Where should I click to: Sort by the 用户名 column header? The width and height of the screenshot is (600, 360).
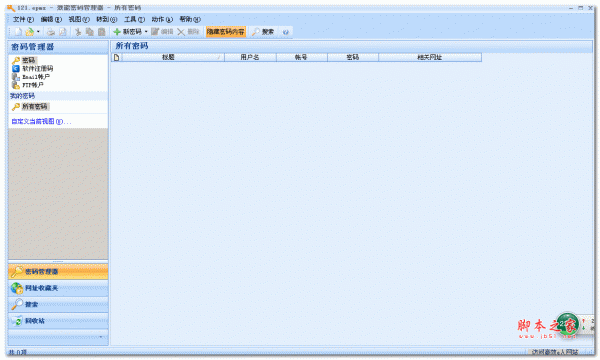pos(250,57)
